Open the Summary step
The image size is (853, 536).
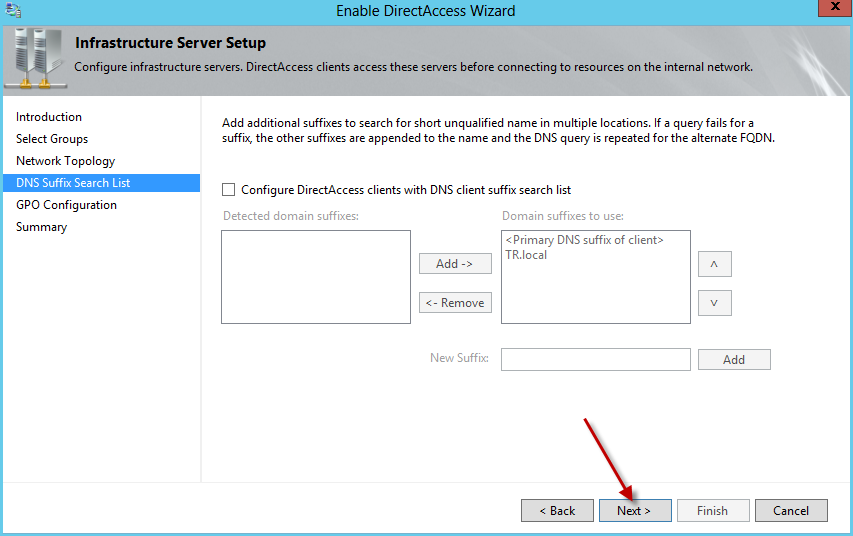(x=41, y=227)
